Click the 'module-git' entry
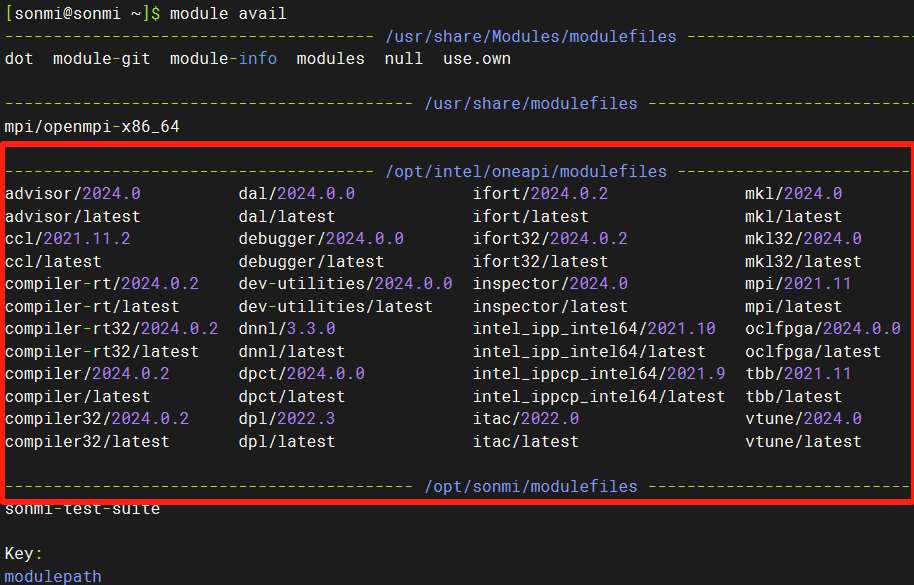This screenshot has width=914, height=585. [101, 59]
